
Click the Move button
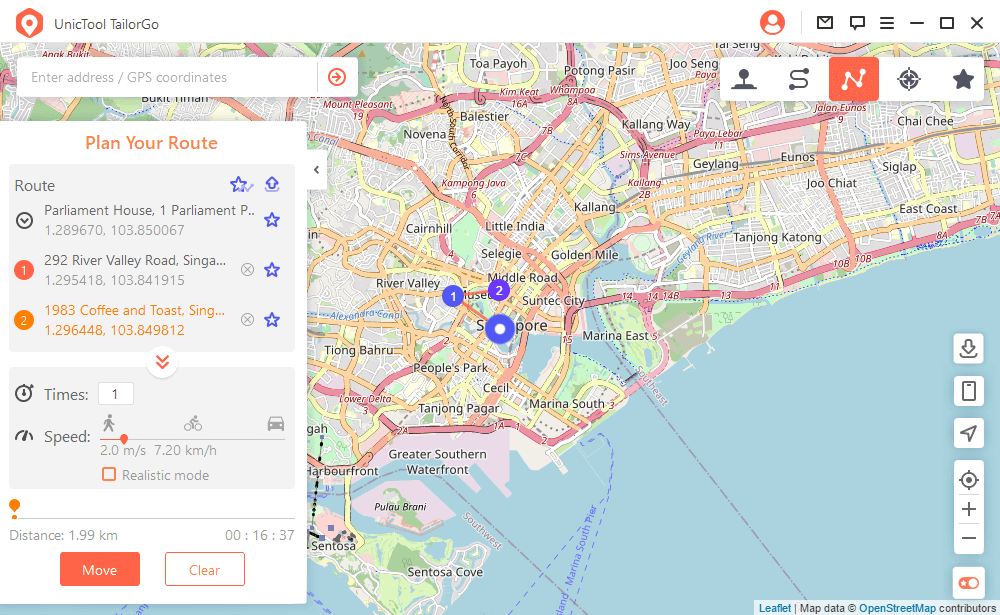coord(99,569)
